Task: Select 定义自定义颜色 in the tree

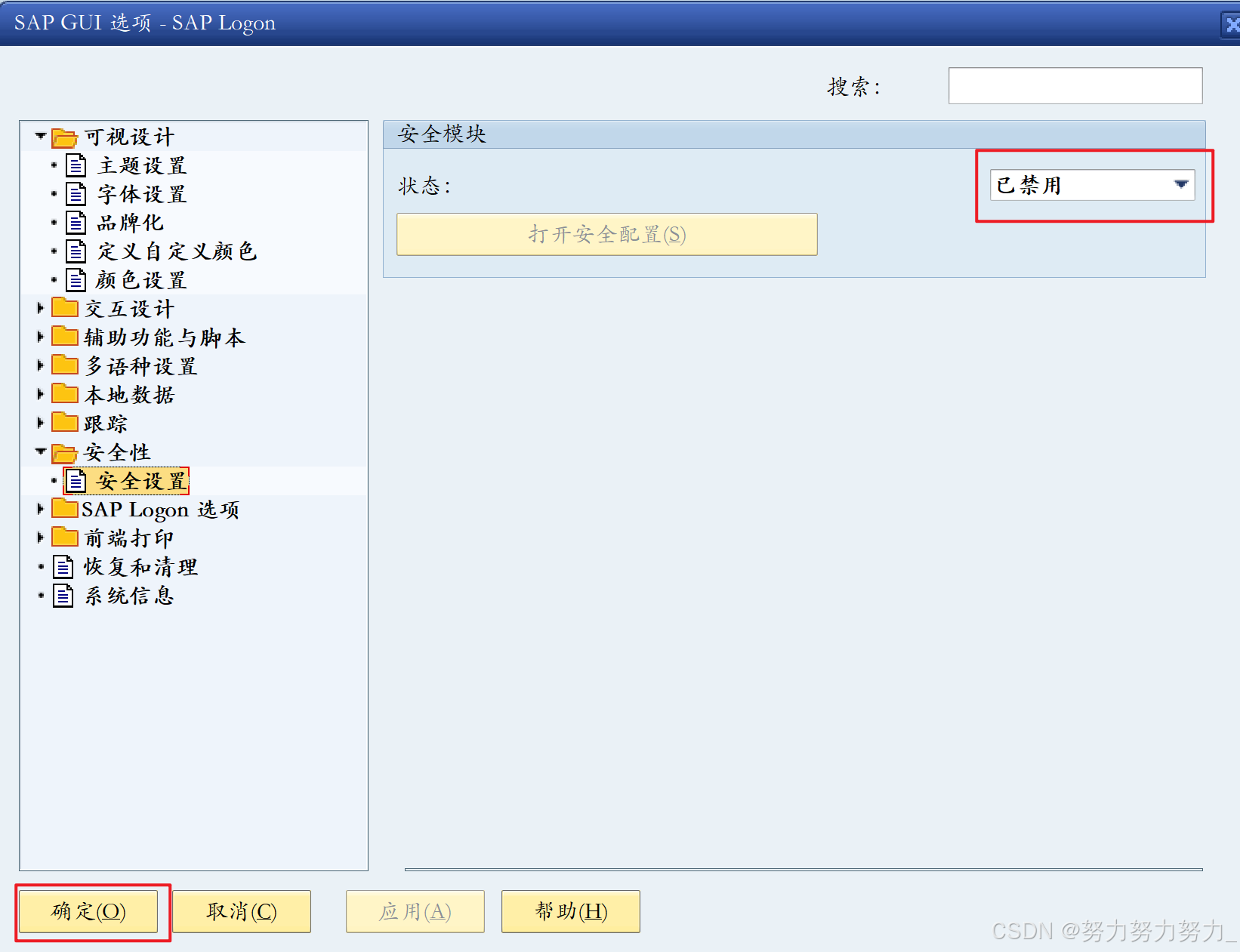Action: coord(177,251)
